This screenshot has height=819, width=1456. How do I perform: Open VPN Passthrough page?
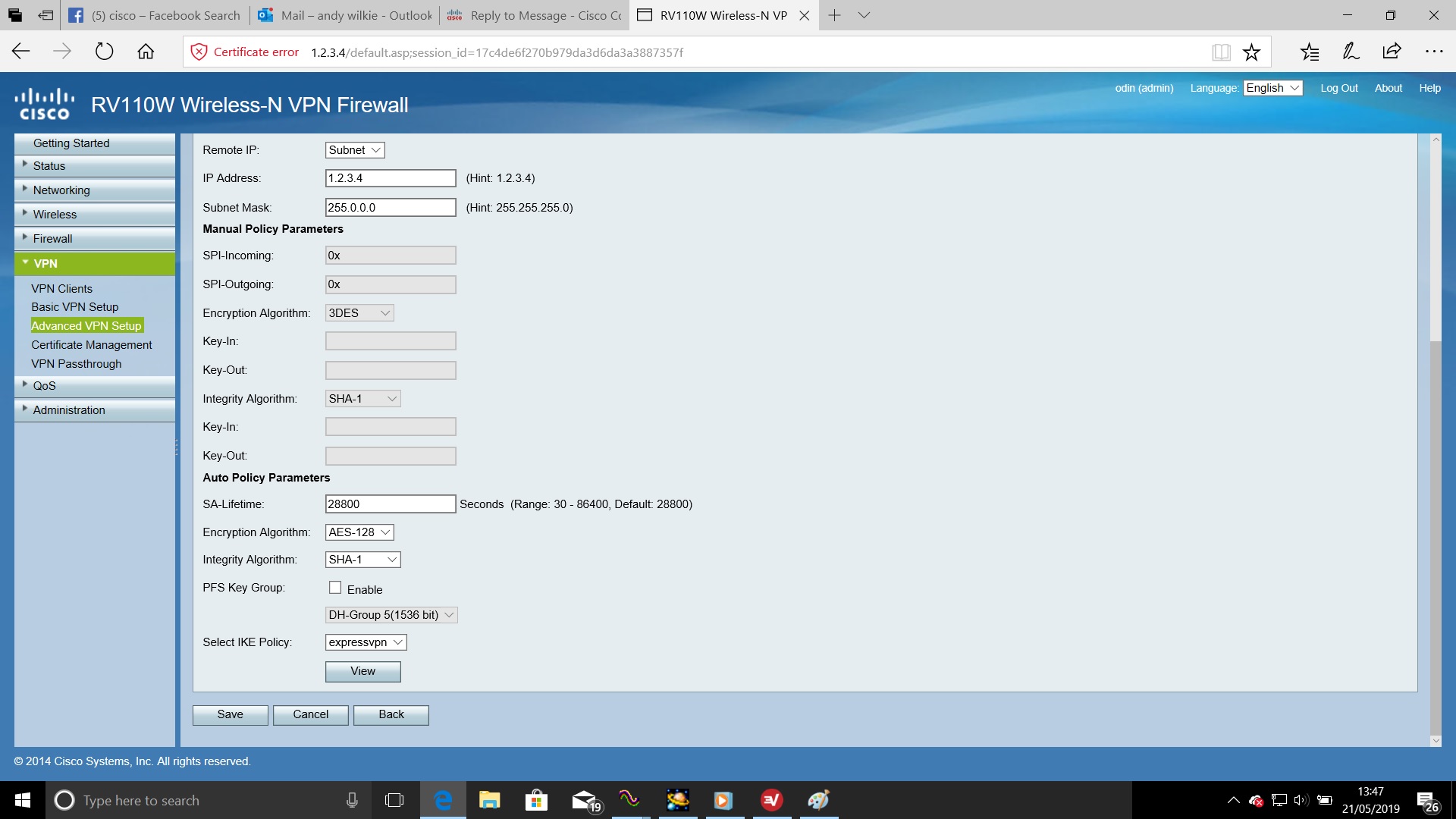77,364
